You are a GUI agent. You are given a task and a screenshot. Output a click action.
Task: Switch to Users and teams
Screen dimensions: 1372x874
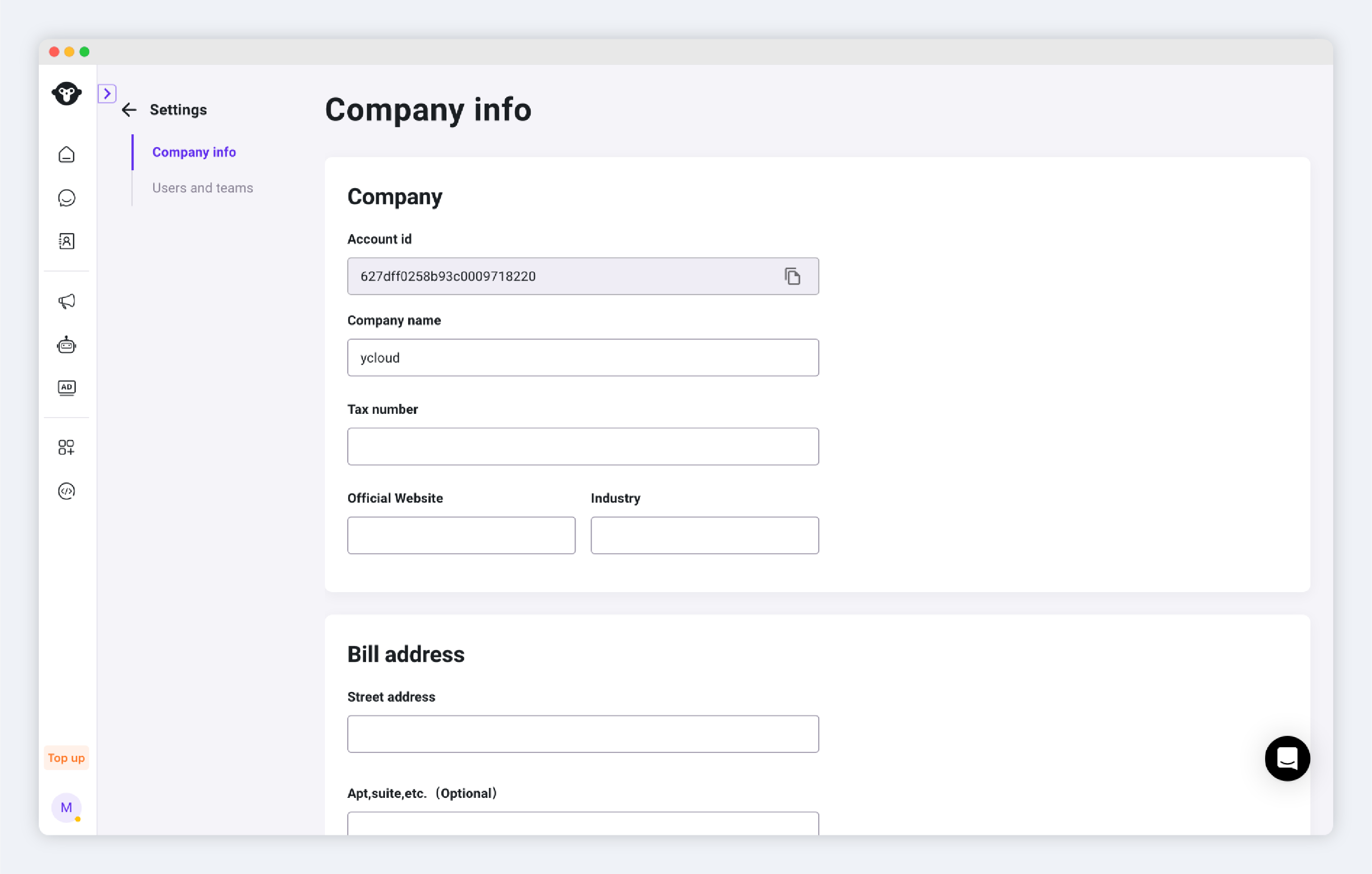pyautogui.click(x=202, y=188)
